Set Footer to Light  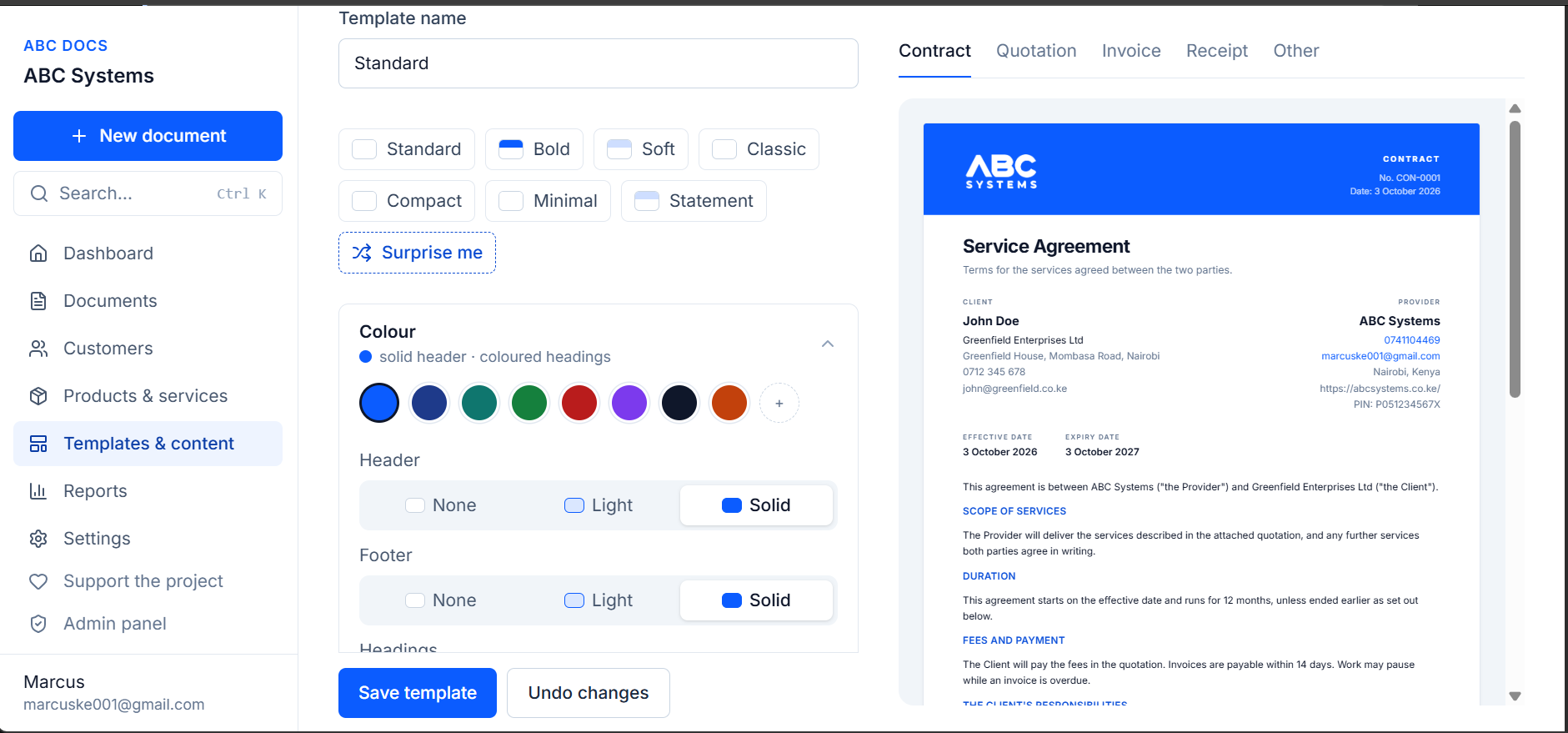tap(599, 600)
